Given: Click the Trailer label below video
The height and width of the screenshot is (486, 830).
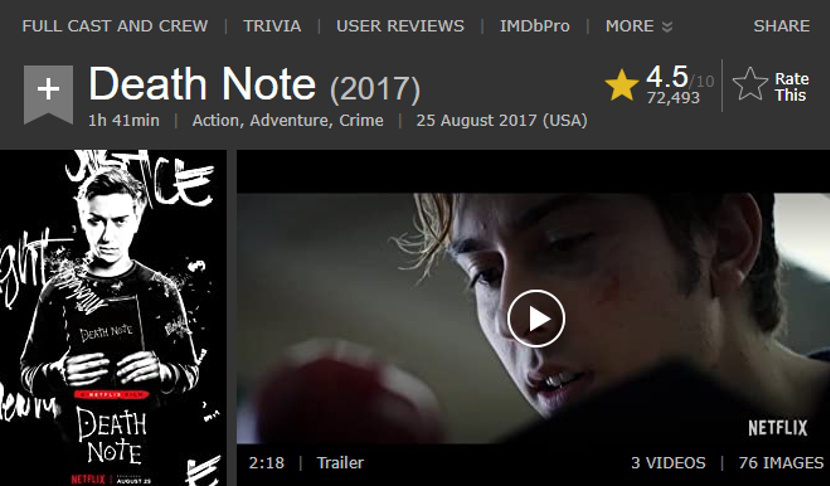Looking at the screenshot, I should click(340, 463).
